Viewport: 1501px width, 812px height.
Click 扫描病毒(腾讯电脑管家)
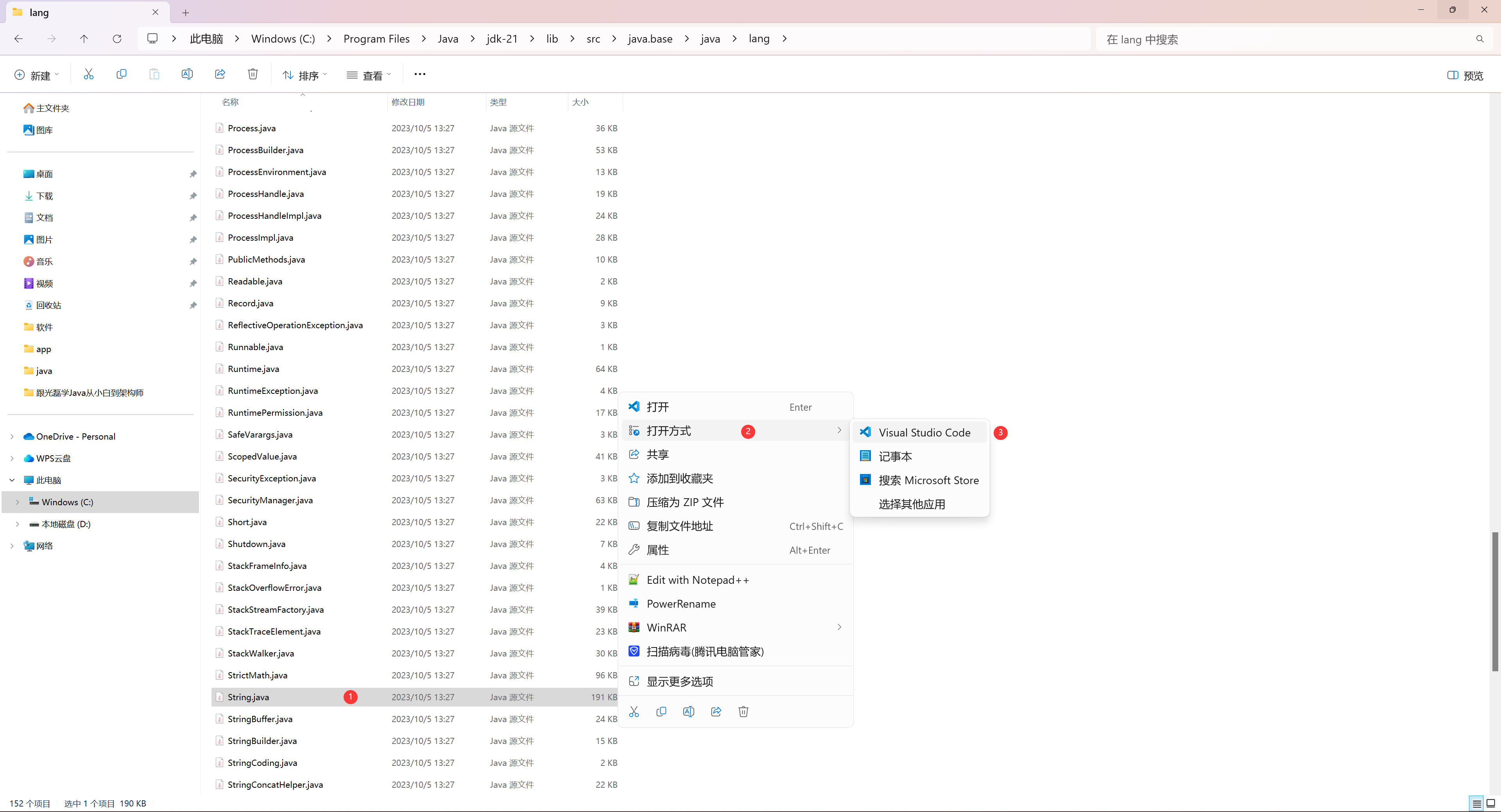tap(736, 651)
